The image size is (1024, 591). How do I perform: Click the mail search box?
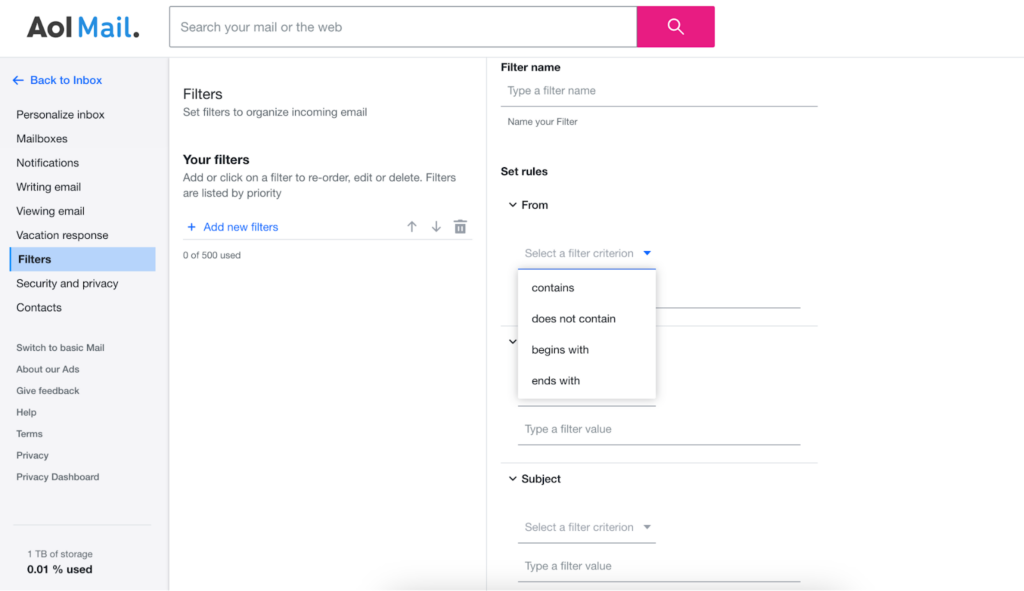click(x=400, y=26)
